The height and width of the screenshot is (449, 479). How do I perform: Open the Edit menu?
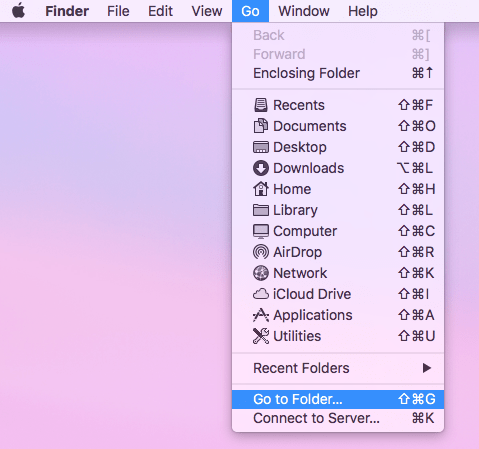(160, 11)
